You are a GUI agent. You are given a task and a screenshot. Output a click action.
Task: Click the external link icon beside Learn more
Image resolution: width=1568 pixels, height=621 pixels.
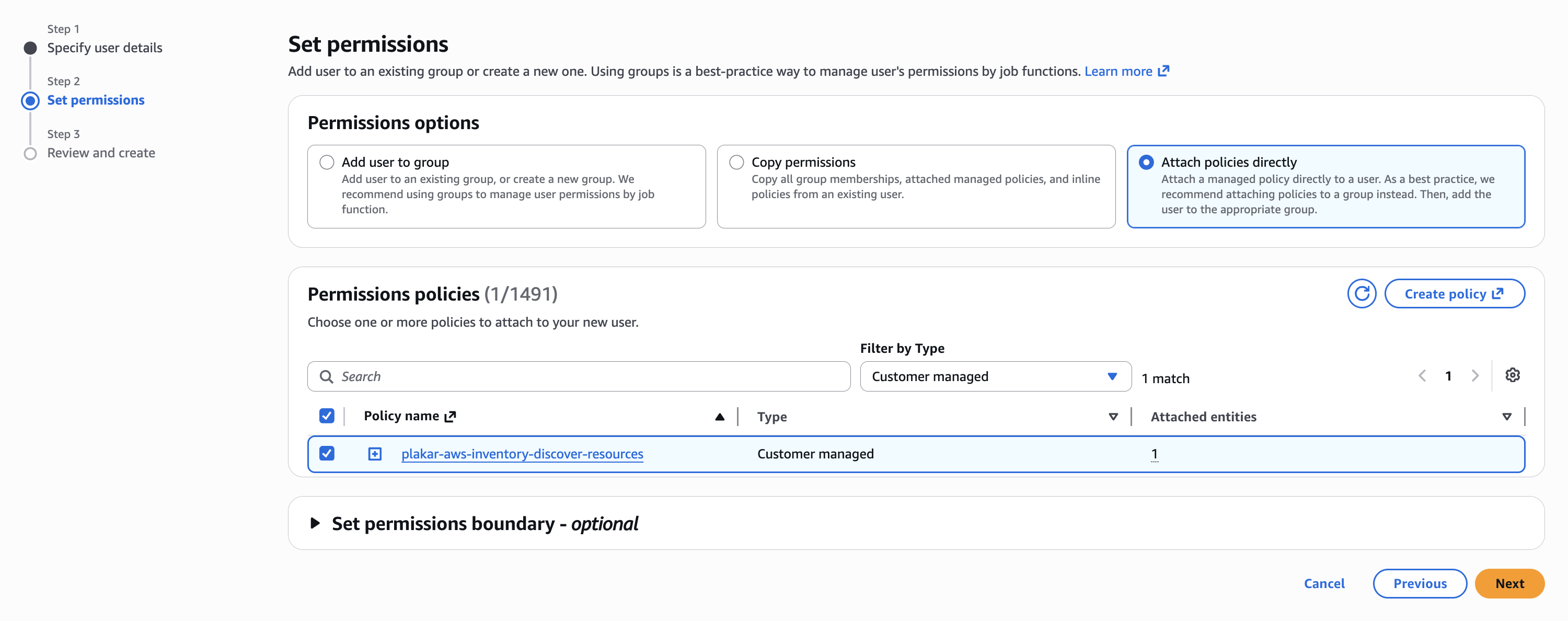coord(1163,71)
